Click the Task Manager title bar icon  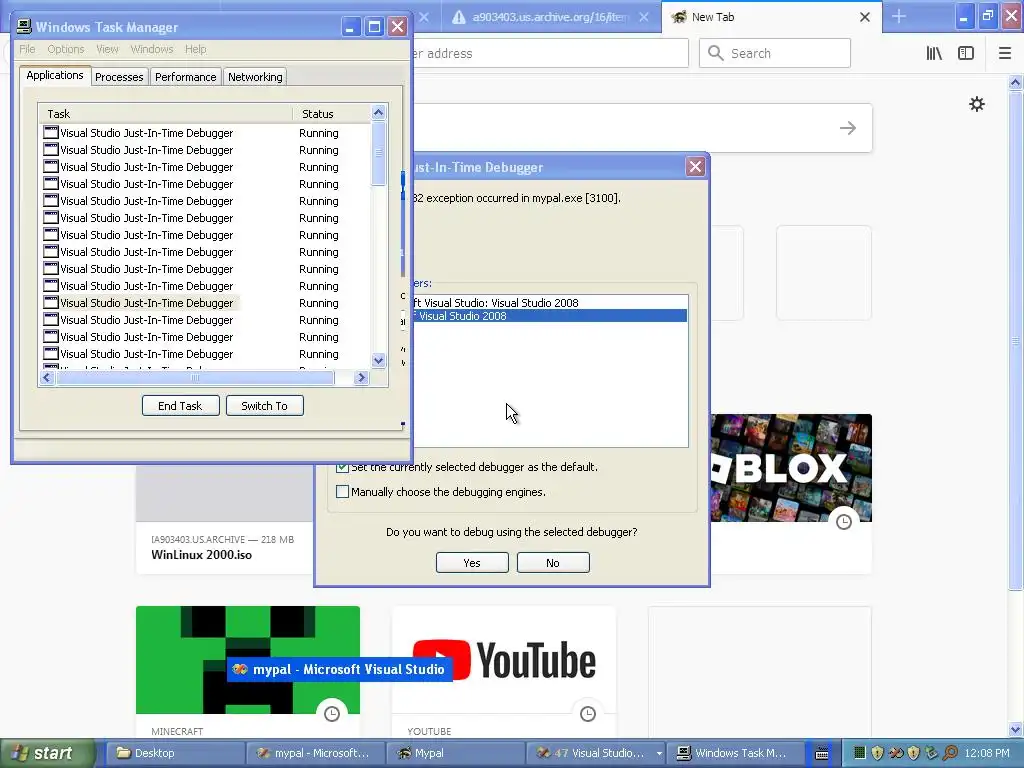[x=24, y=26]
